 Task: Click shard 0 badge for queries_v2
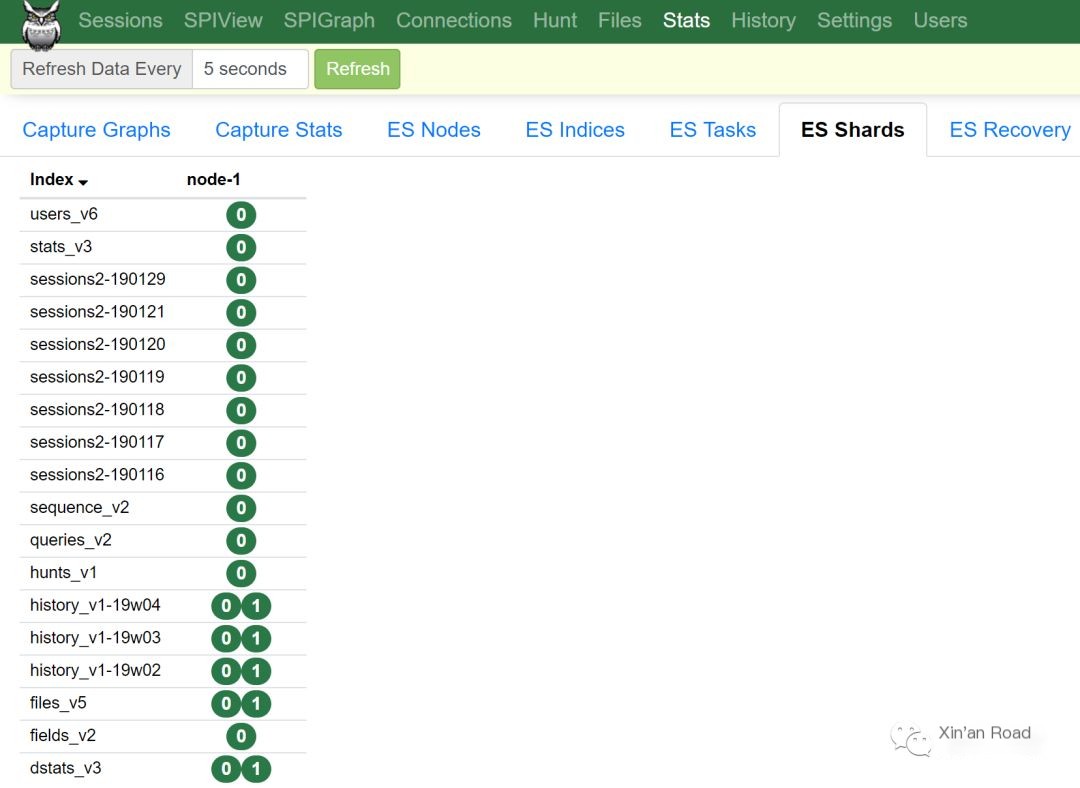pos(241,541)
